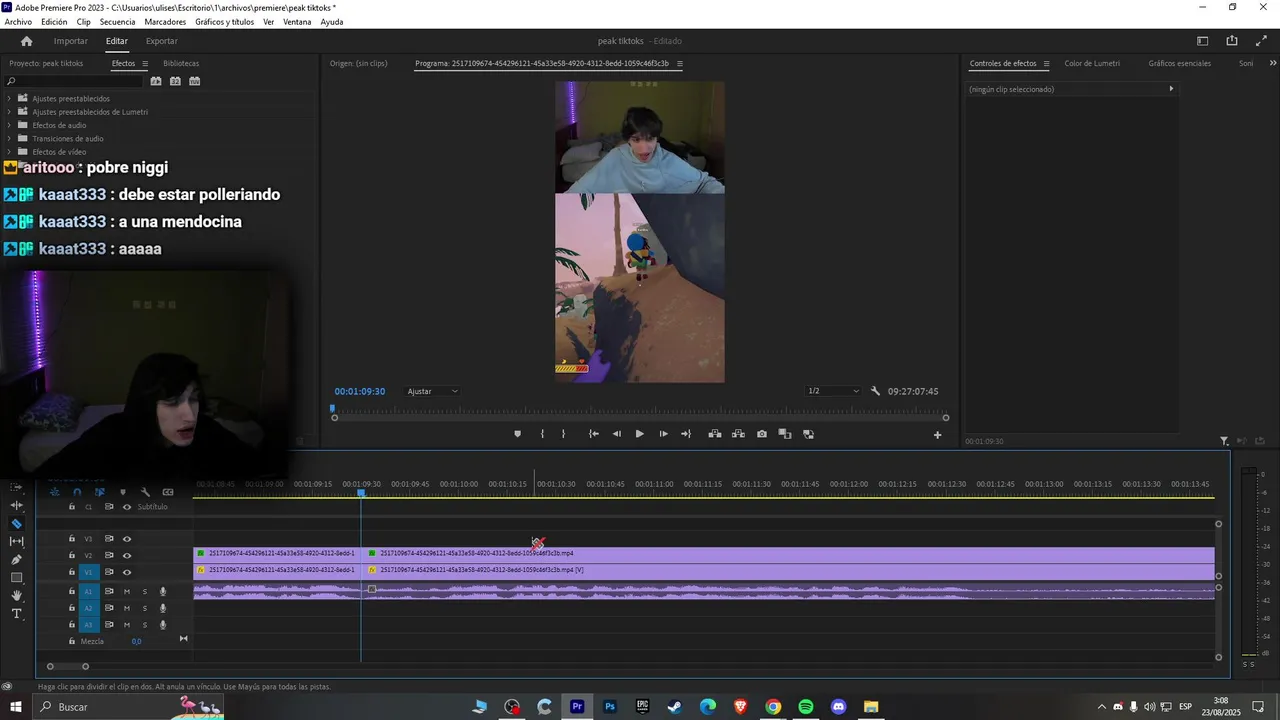Export frame with camera icon
This screenshot has height=720, width=1280.
(762, 434)
